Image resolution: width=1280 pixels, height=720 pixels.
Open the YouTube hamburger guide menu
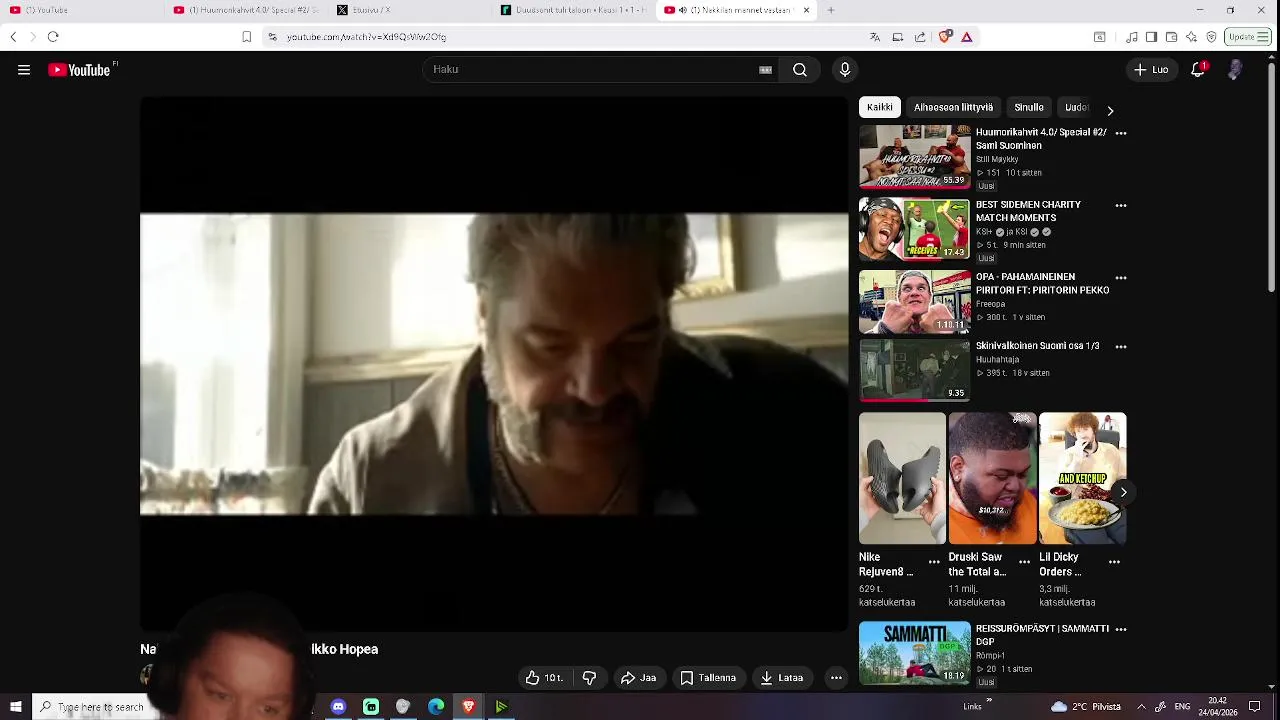24,70
